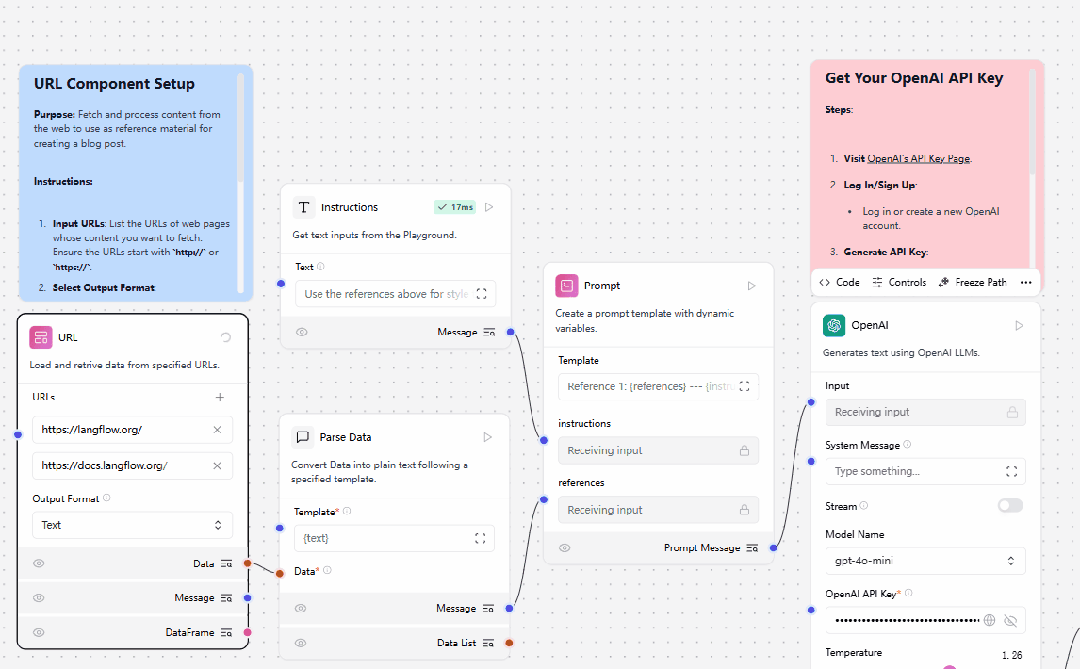Screen dimensions: 1080x669
Task: Click the Prompt component icon
Action: tap(567, 285)
